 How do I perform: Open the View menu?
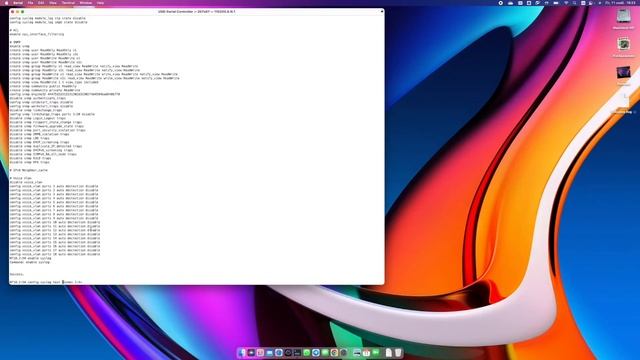click(x=53, y=3)
